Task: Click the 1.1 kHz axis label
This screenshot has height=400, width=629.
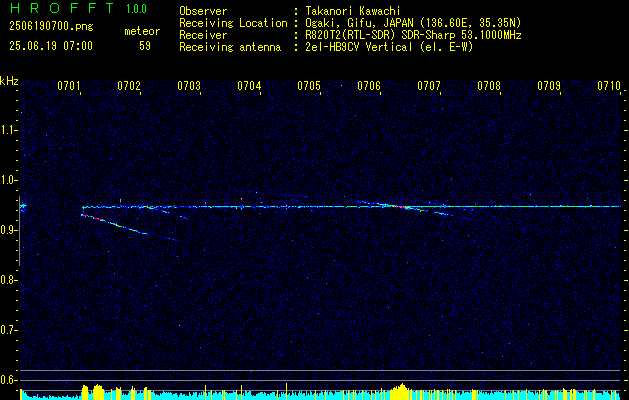Action: point(7,130)
